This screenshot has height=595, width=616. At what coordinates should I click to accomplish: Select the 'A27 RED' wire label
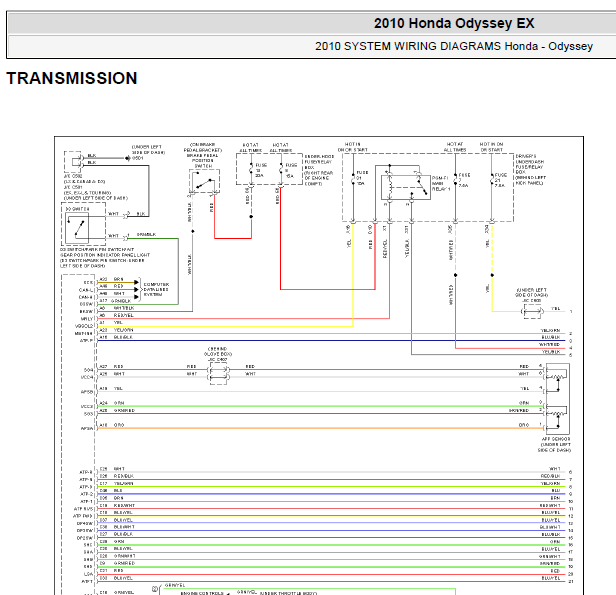coord(111,366)
